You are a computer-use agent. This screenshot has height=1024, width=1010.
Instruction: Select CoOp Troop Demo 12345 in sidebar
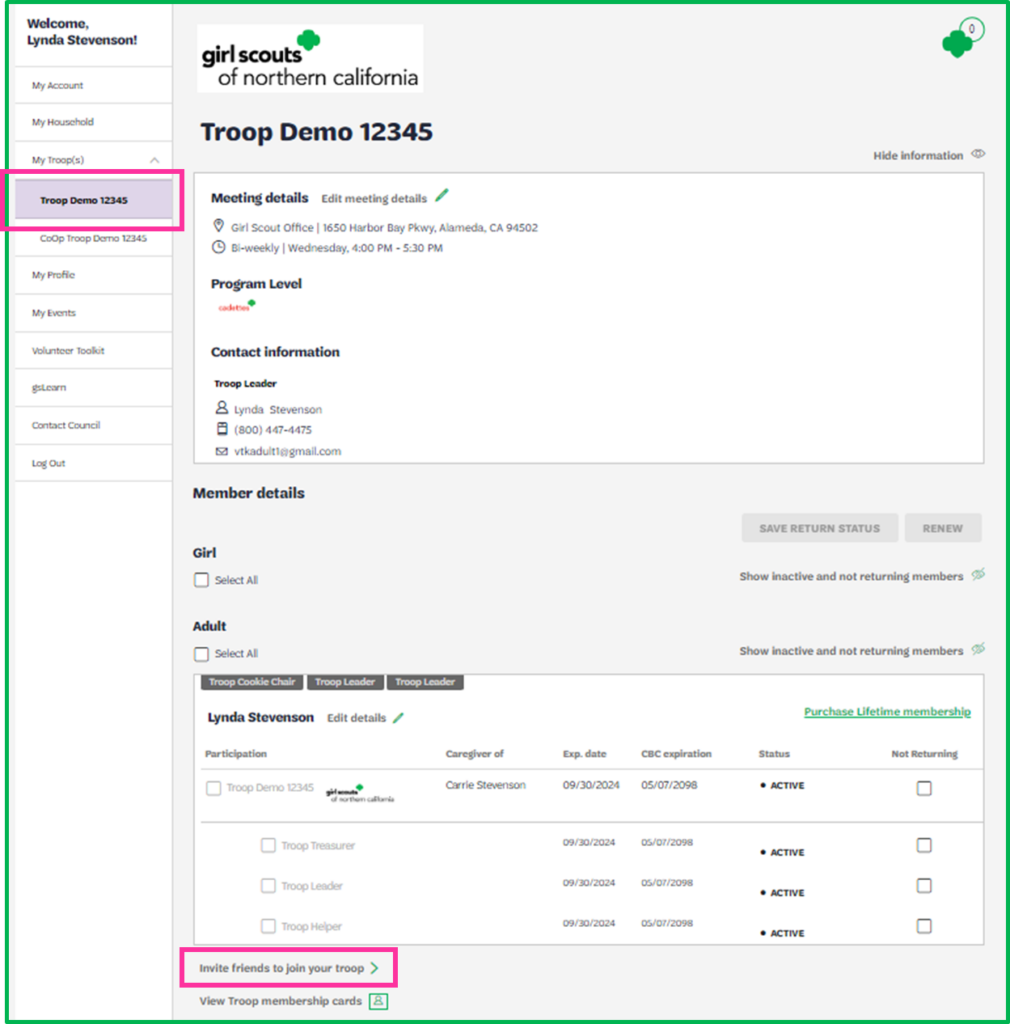(93, 238)
